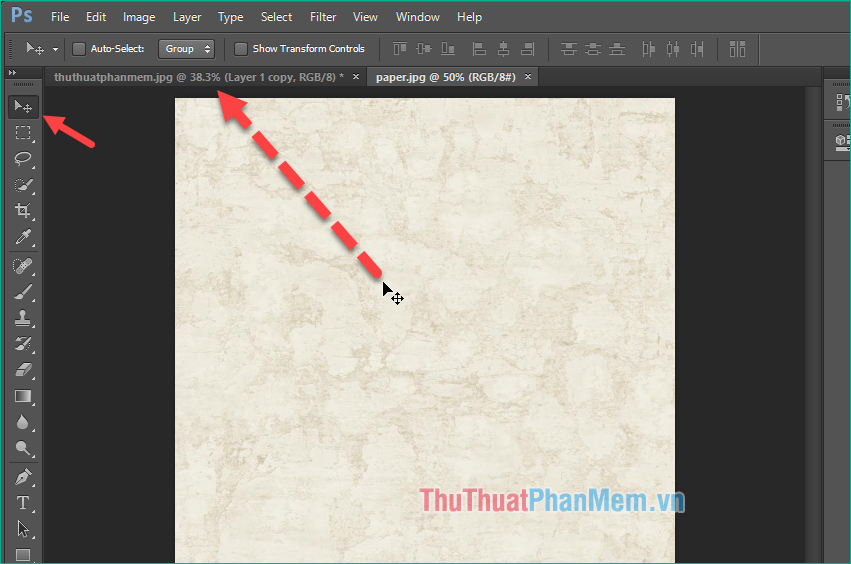Select the Brush tool

point(23,293)
